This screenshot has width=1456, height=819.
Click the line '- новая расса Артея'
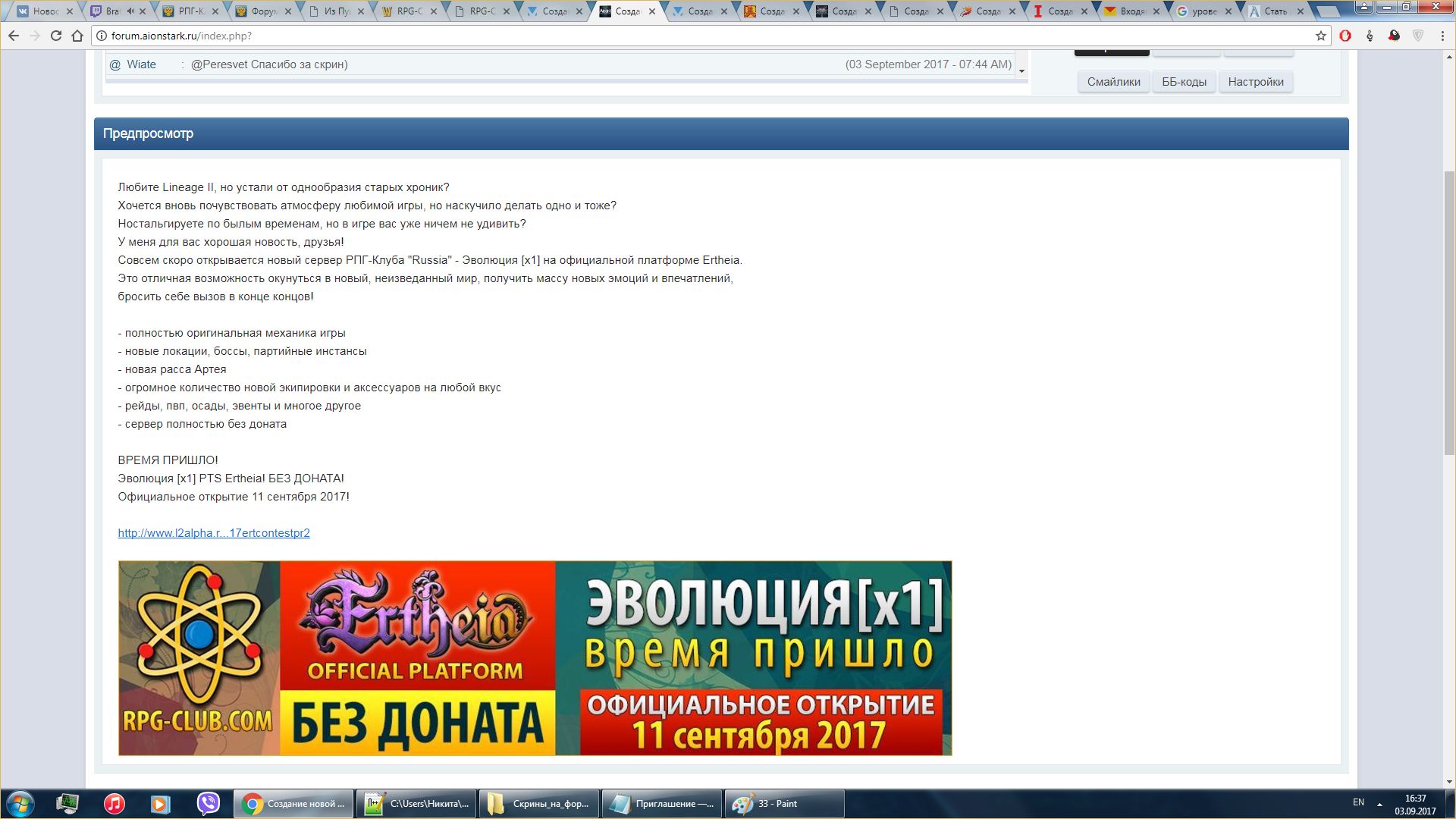coord(172,369)
